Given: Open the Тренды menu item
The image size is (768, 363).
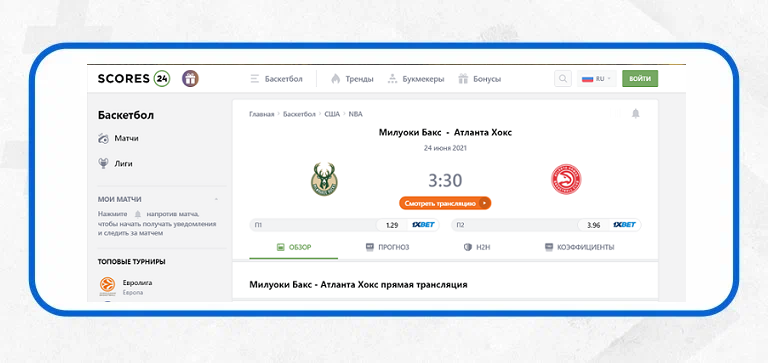Looking at the screenshot, I should pyautogui.click(x=352, y=79).
